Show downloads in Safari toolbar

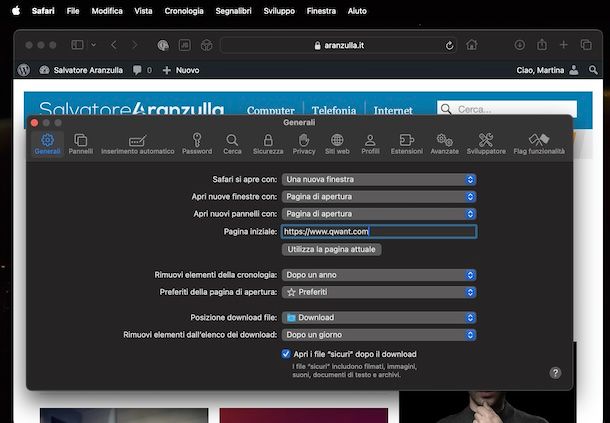pos(520,45)
